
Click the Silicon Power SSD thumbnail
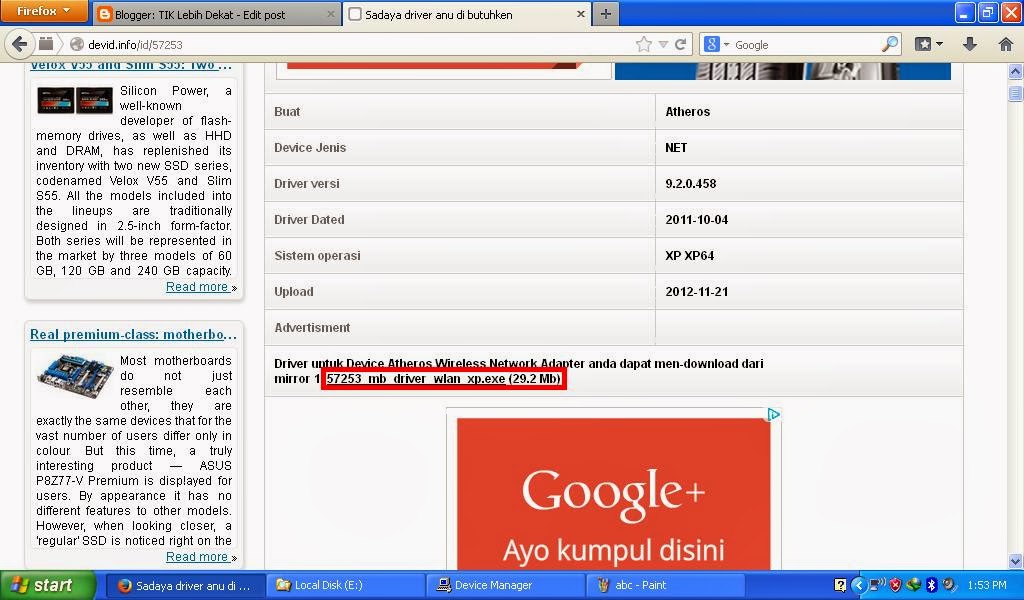pyautogui.click(x=75, y=100)
